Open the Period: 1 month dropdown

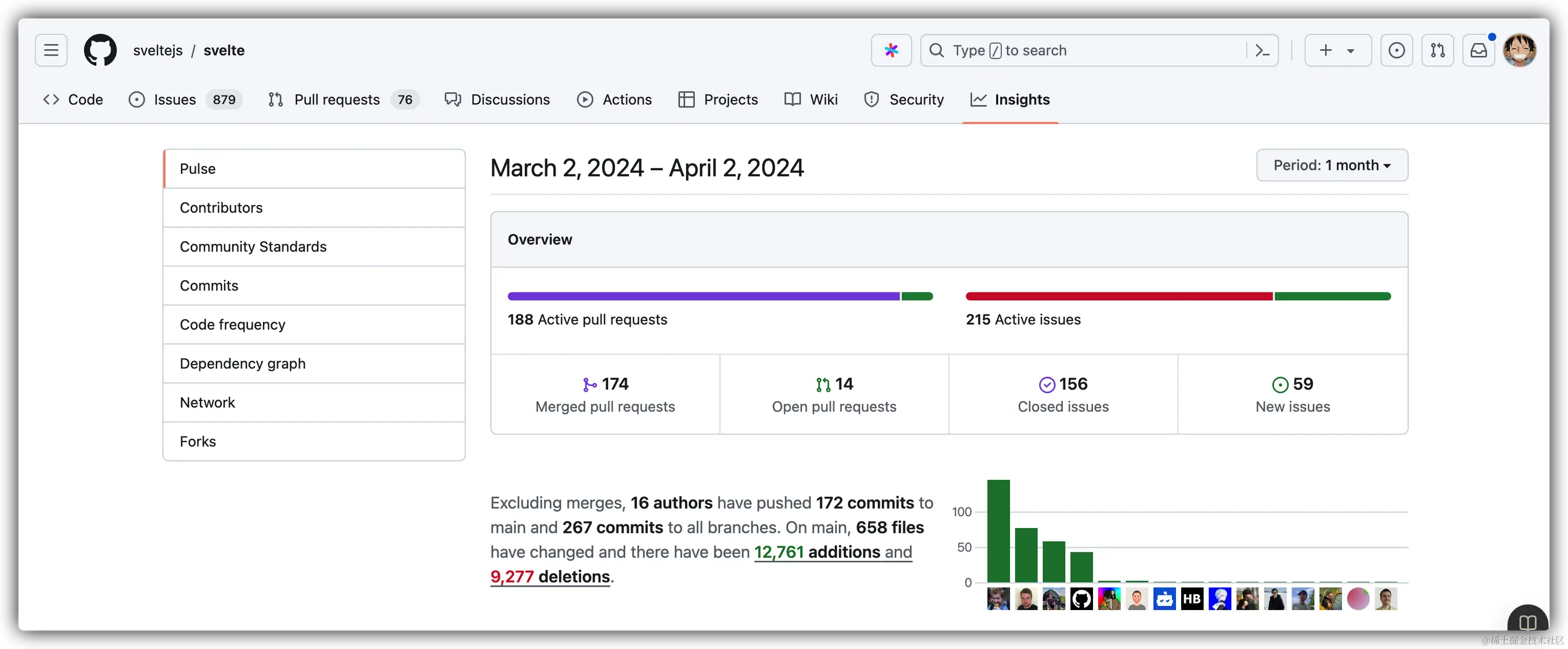click(x=1332, y=165)
